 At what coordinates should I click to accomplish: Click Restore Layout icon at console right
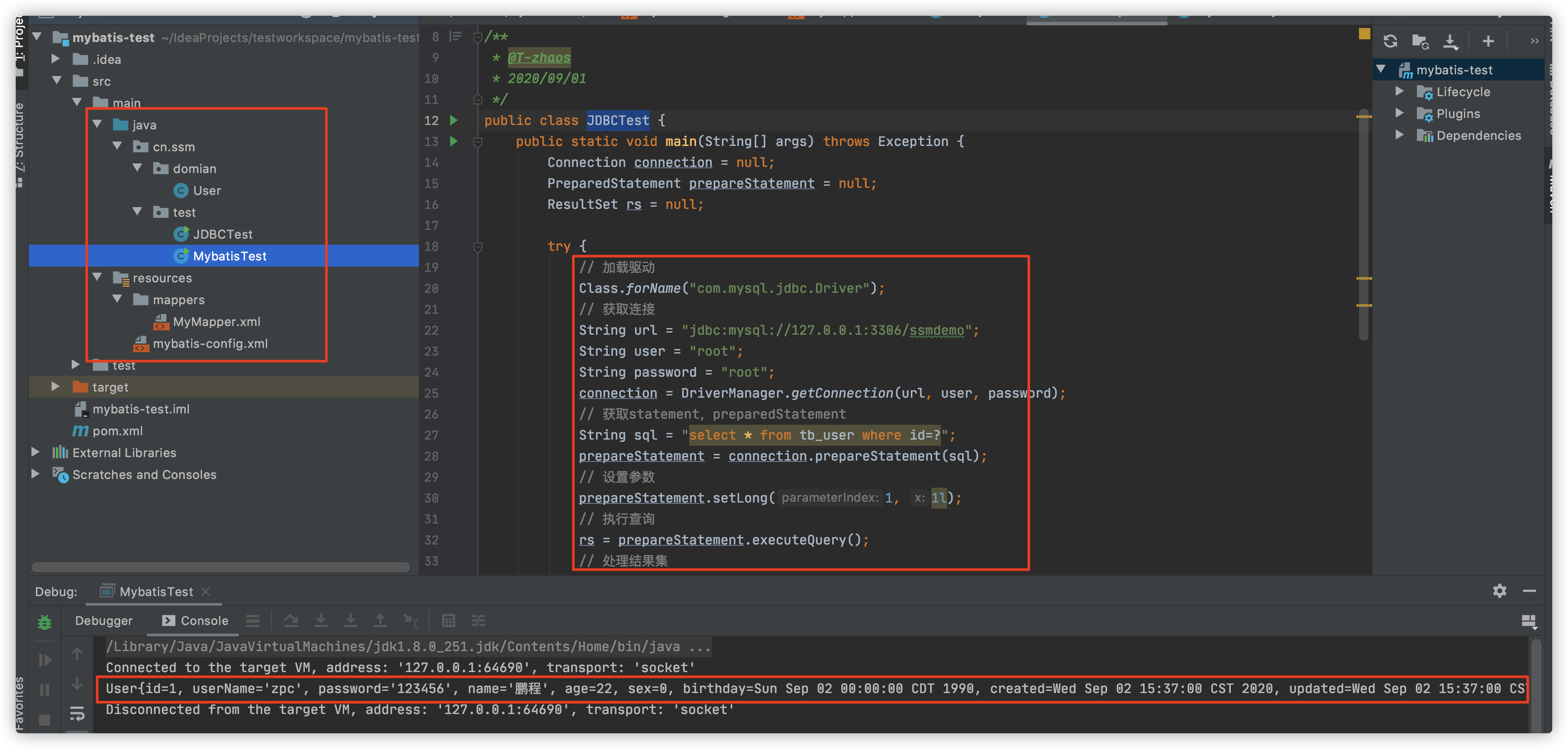click(x=1529, y=621)
